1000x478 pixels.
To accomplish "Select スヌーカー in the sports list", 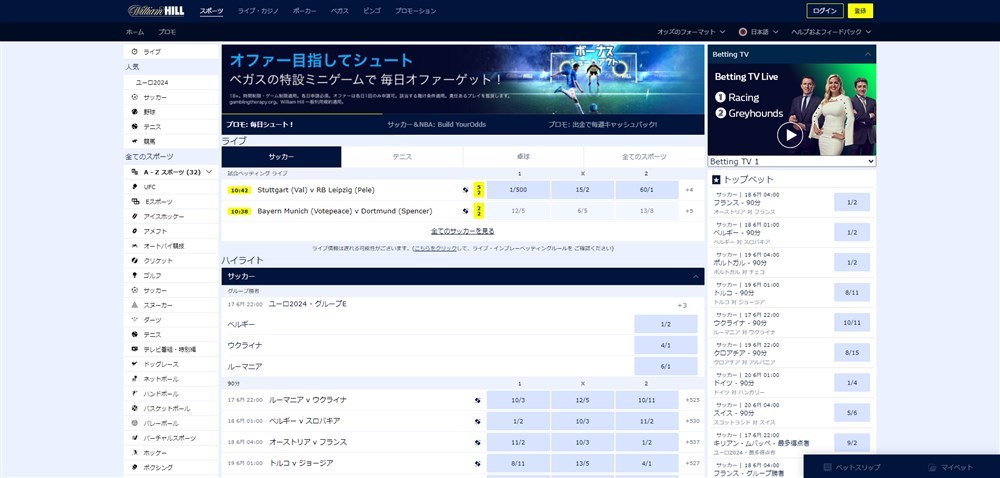I will pyautogui.click(x=171, y=305).
